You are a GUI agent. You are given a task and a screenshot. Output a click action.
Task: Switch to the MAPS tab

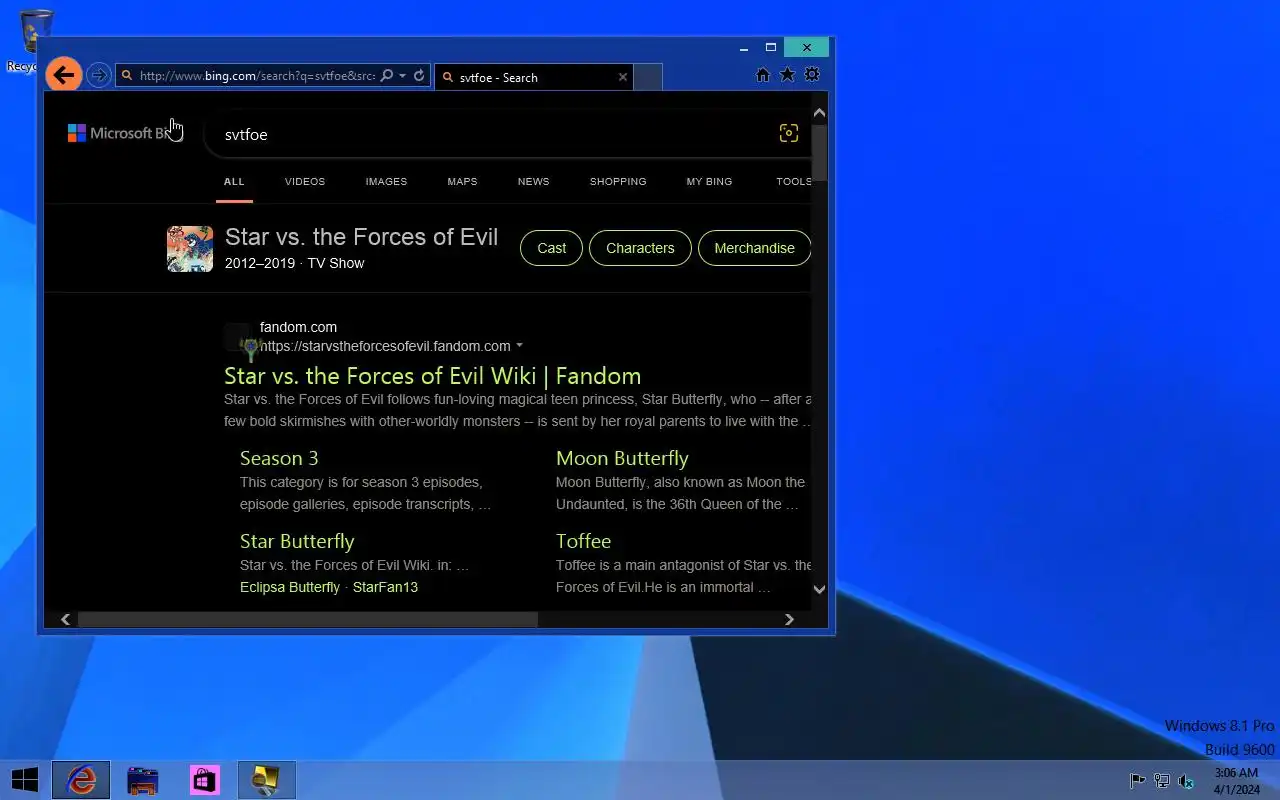462,182
